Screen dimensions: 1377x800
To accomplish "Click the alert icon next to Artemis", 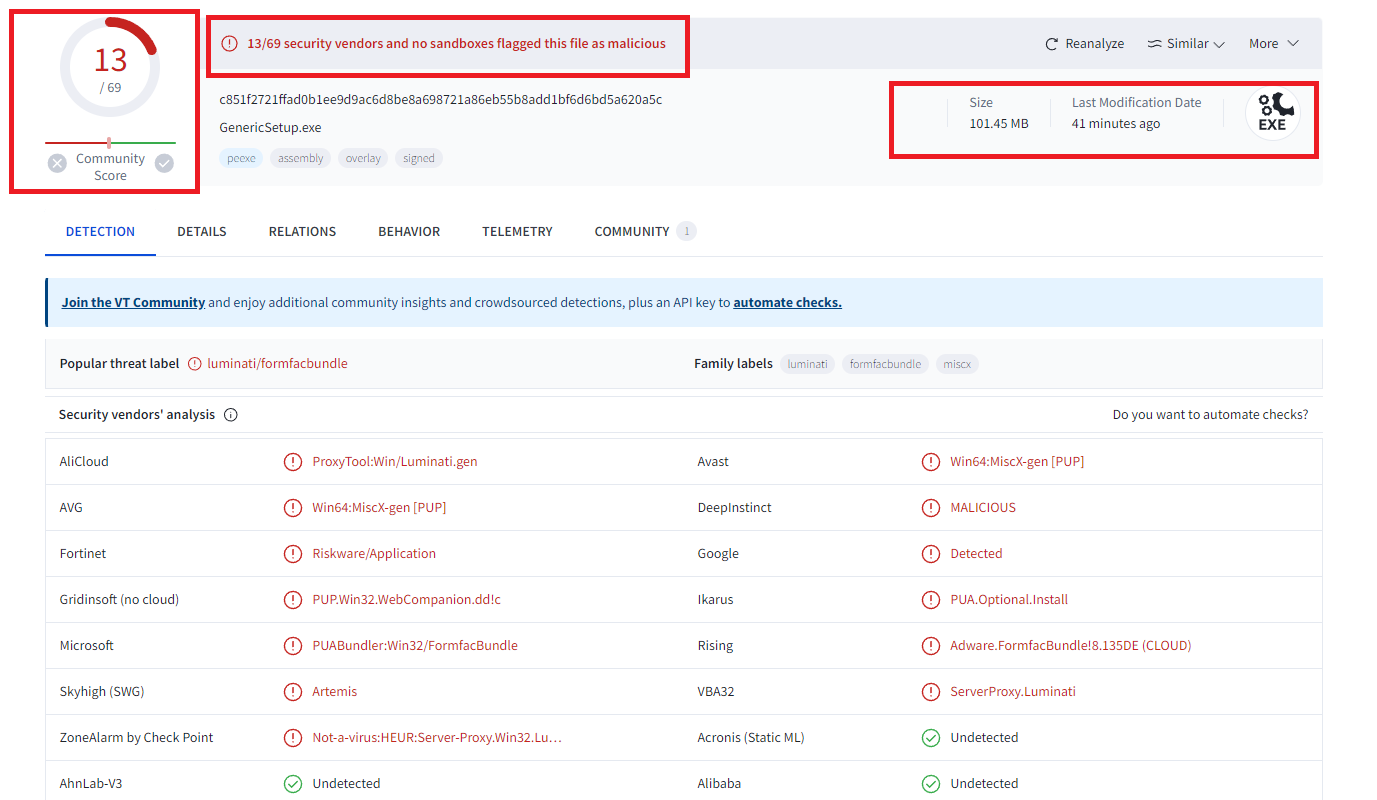I will pos(293,692).
